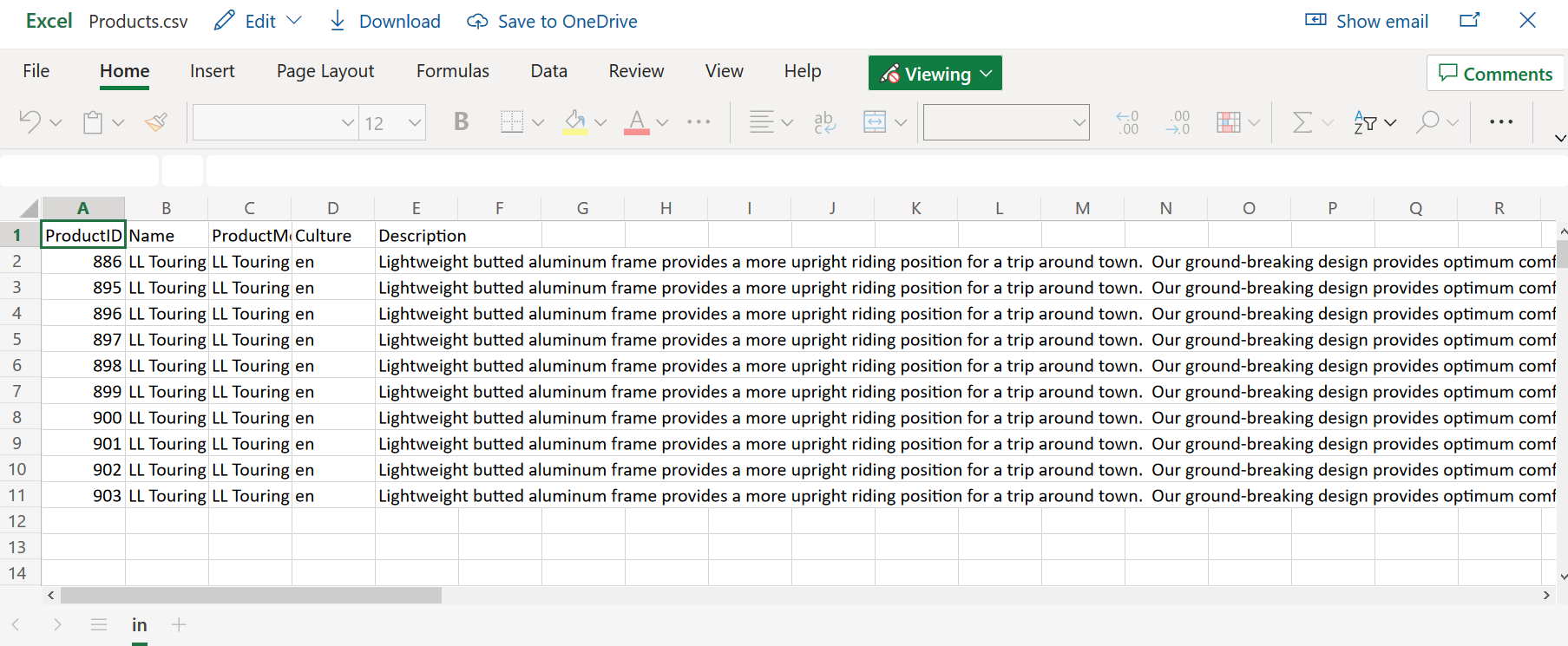Open the number format dropdown
The width and height of the screenshot is (1568, 646).
(x=1079, y=123)
